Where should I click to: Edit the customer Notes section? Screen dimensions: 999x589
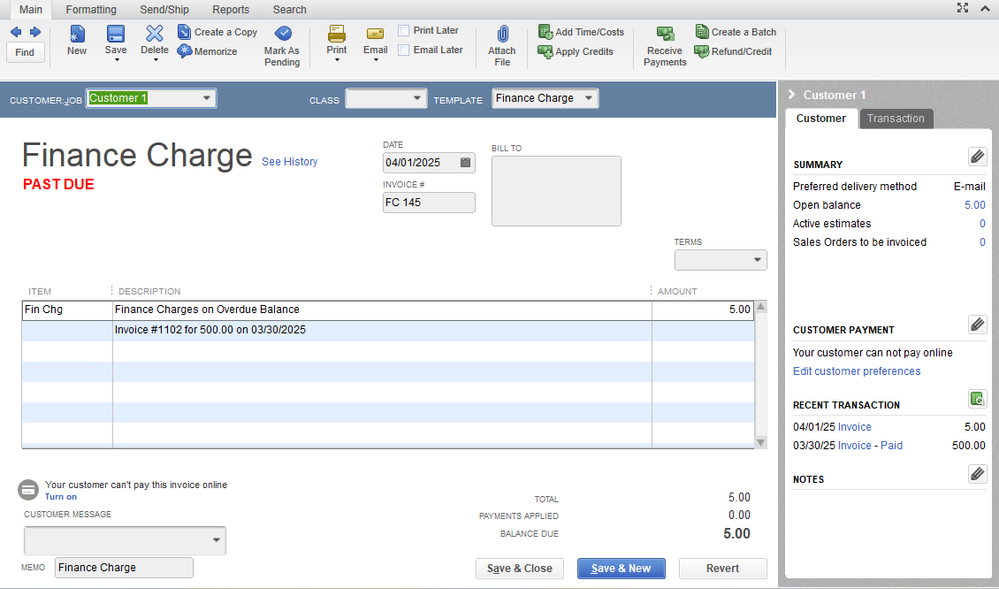tap(977, 474)
